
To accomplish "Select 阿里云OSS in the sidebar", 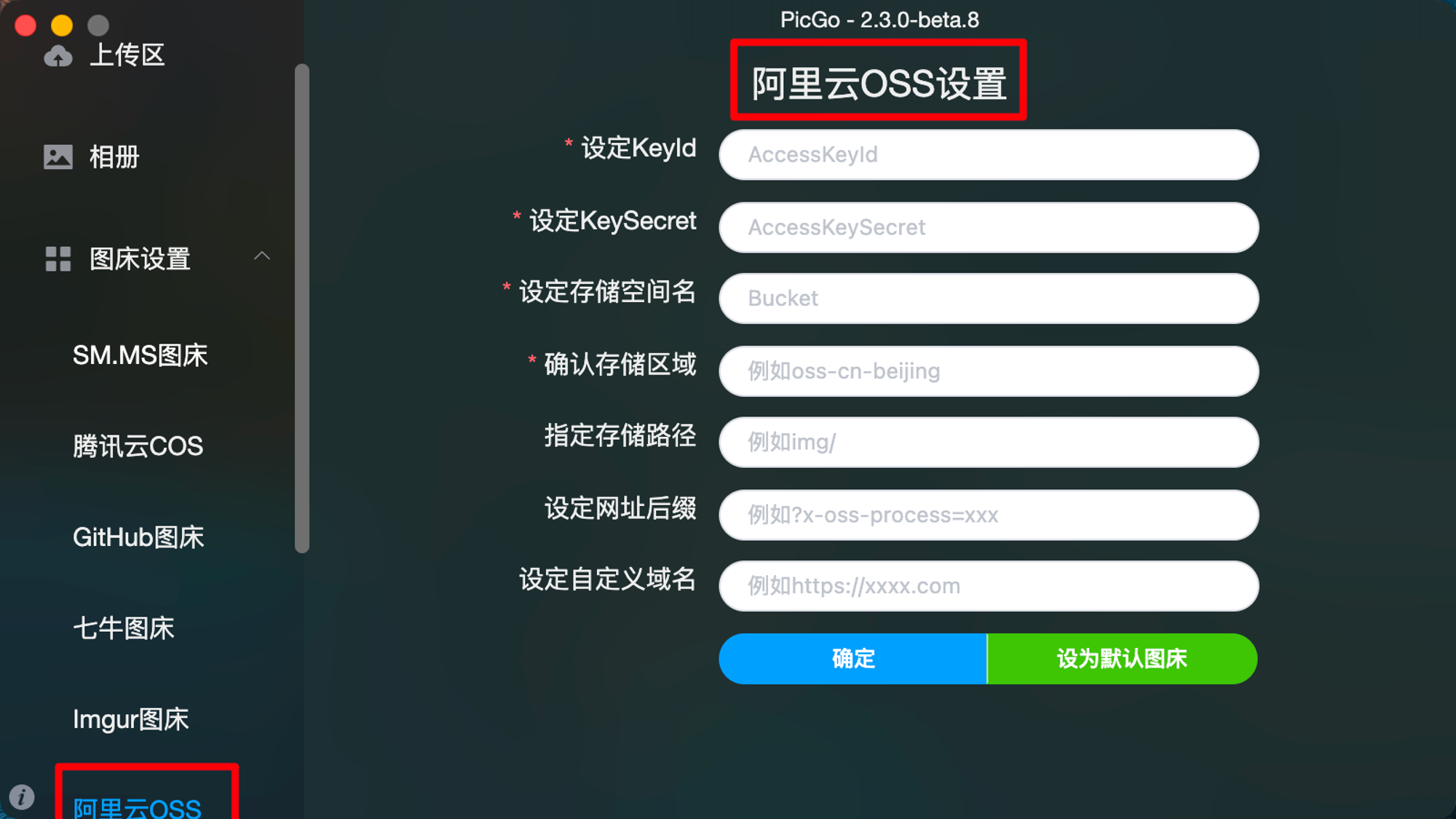I will [x=138, y=807].
